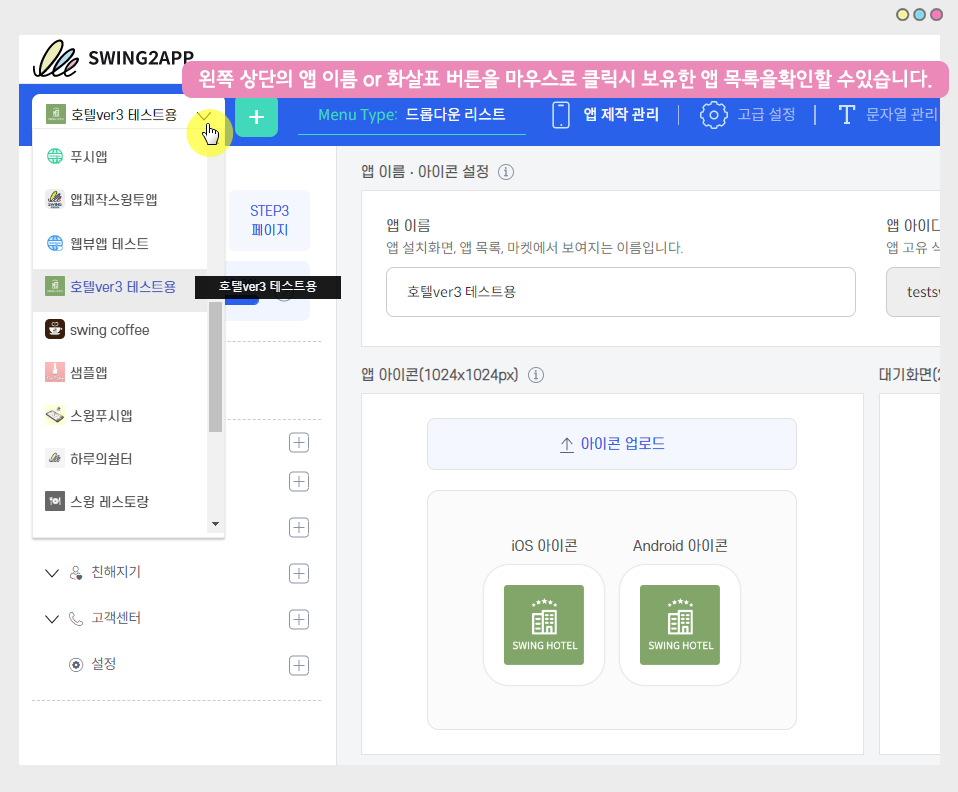Click the plus icon beside 친해지기
958x792 pixels.
[x=298, y=573]
